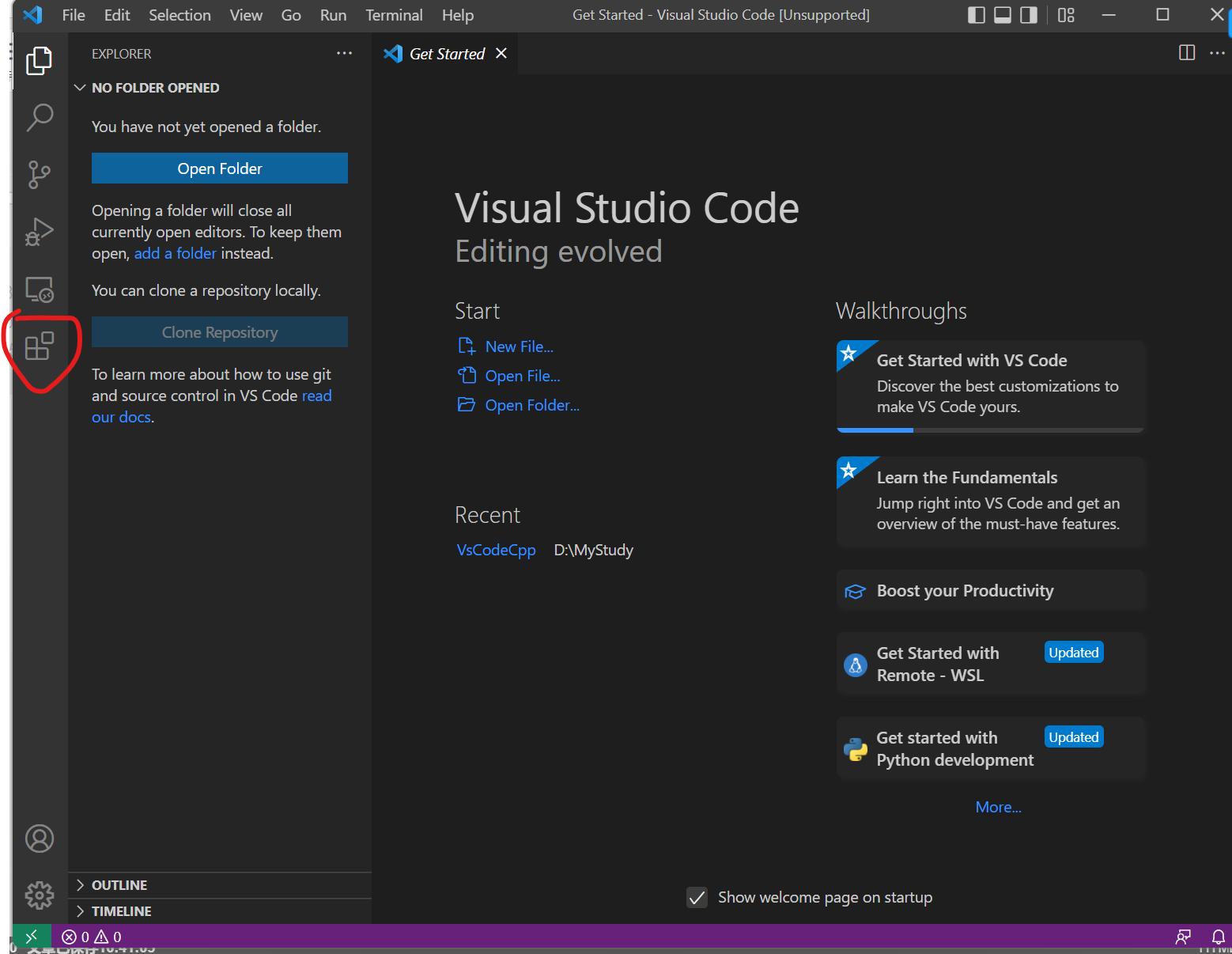1232x954 pixels.
Task: Open Explorer Views and More Actions ellipsis
Action: [344, 53]
